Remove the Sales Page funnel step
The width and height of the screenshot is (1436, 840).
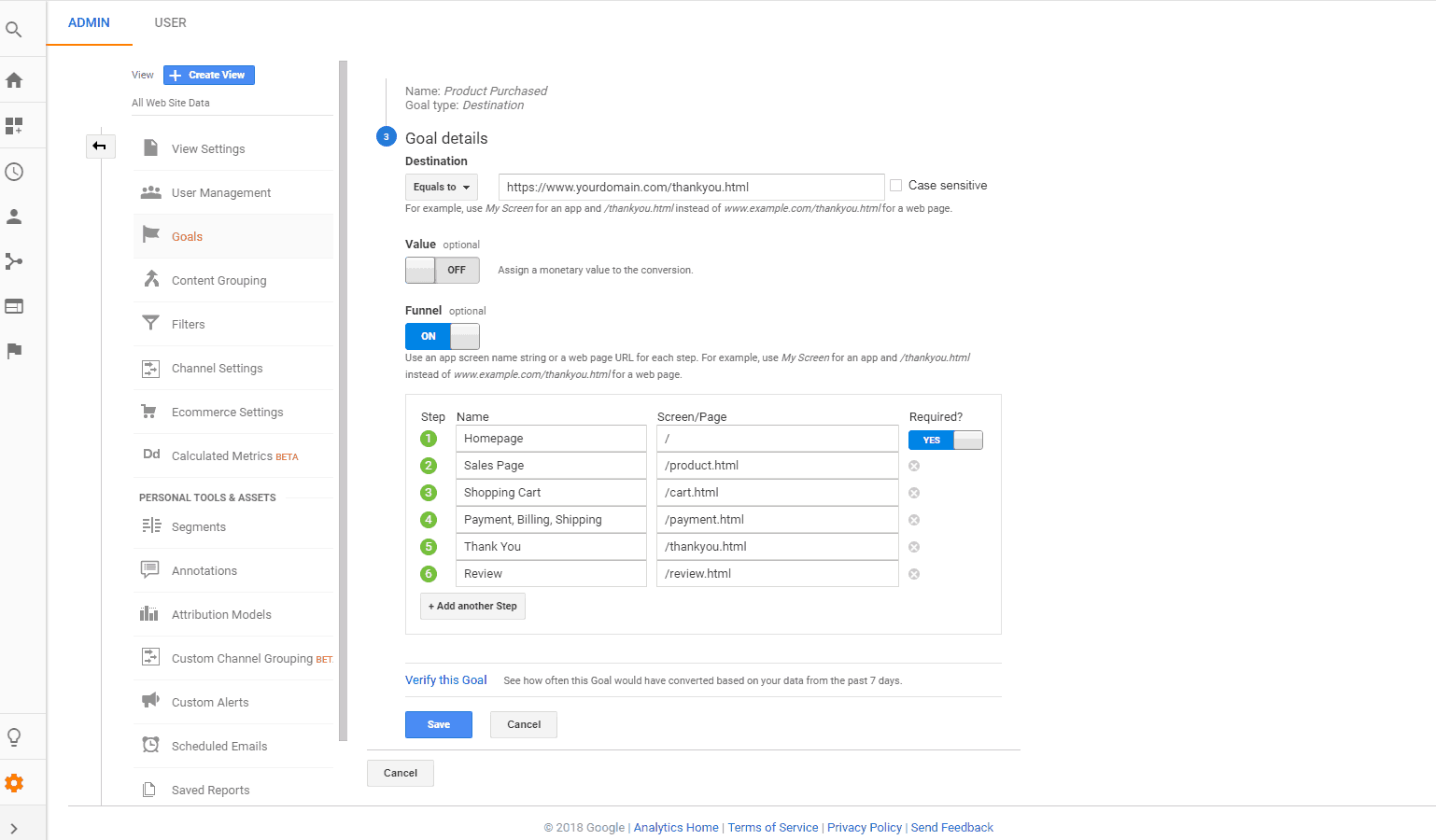[914, 466]
